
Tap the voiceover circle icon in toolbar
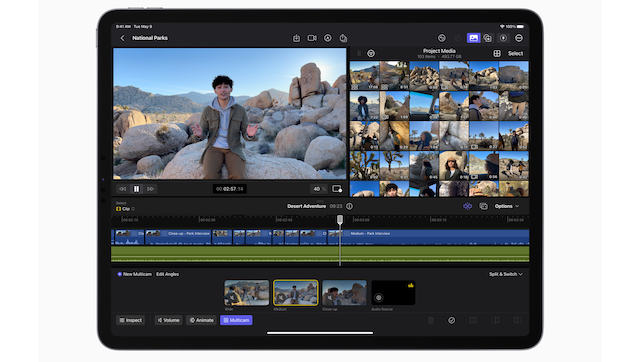point(328,38)
